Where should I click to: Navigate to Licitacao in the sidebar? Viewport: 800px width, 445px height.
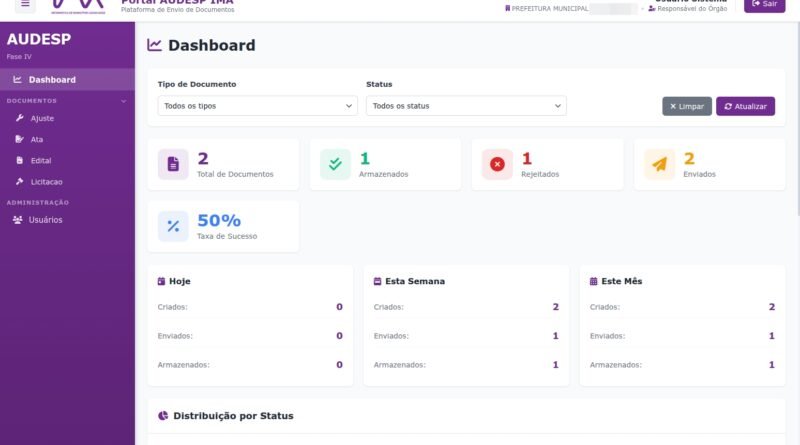[46, 181]
